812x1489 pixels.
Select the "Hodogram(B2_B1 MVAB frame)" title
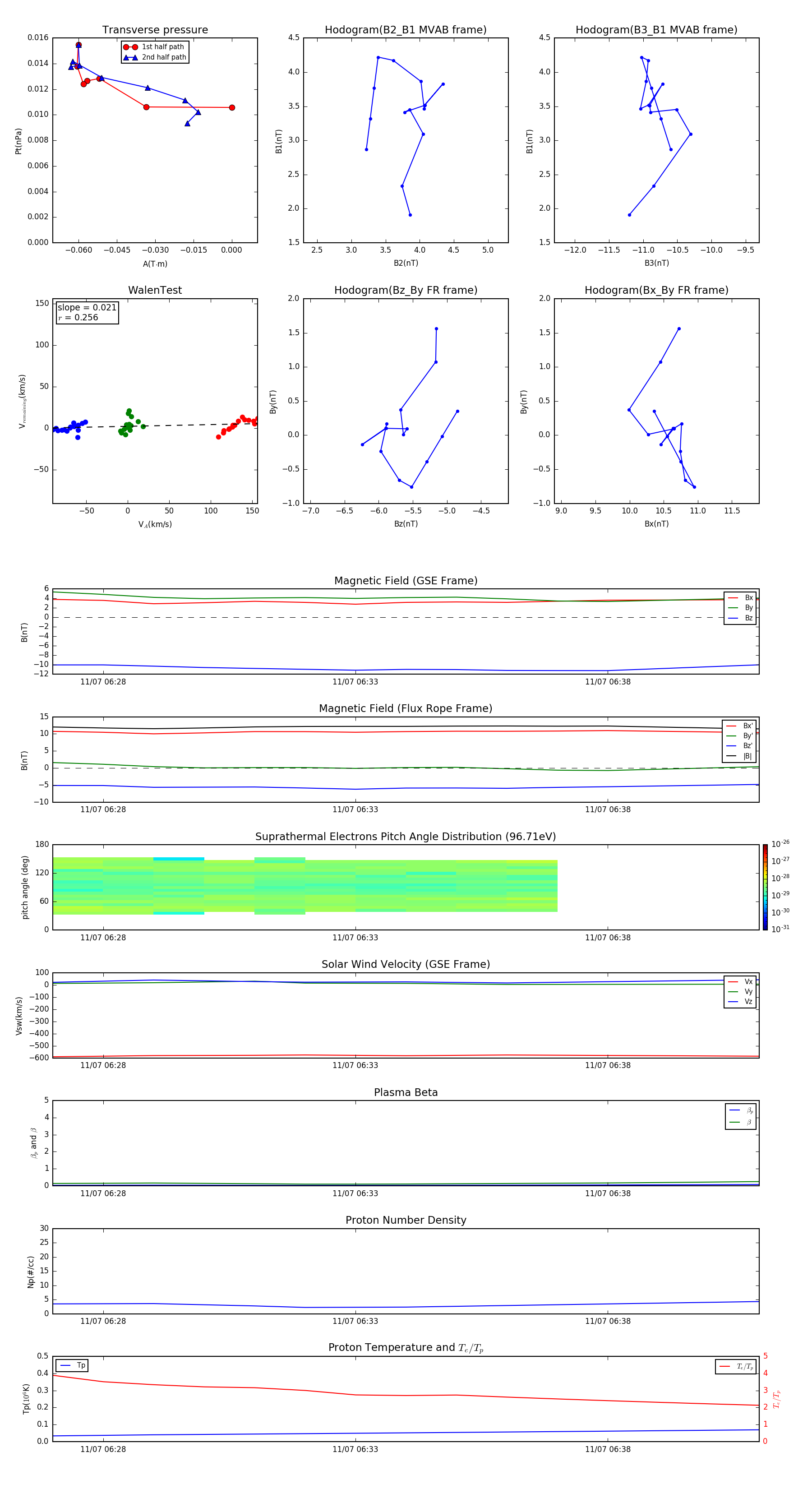(x=406, y=30)
